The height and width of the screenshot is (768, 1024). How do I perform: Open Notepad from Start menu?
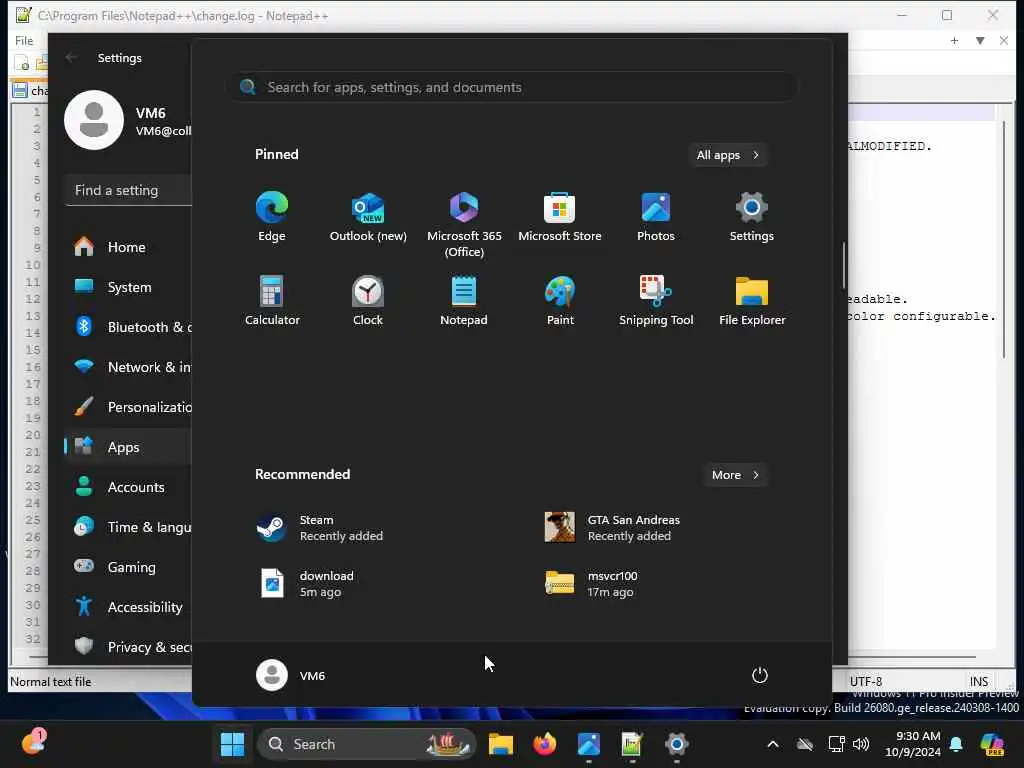(464, 300)
